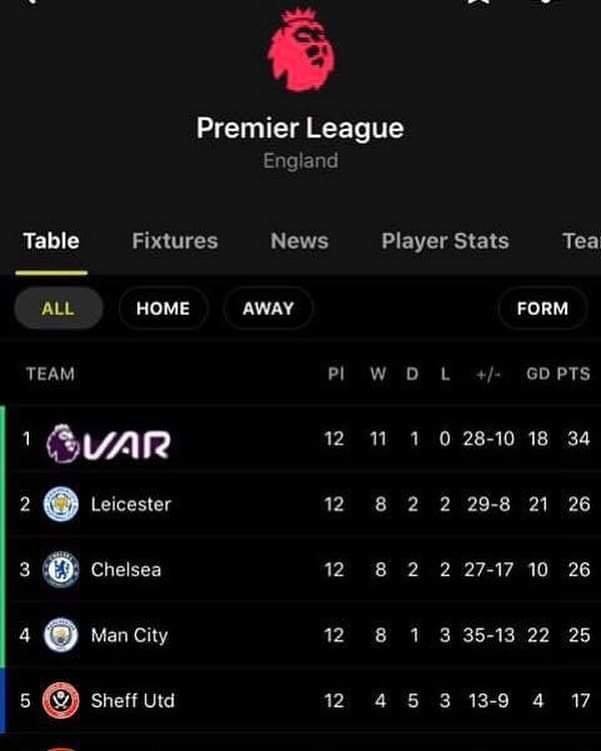Viewport: 601px width, 751px height.
Task: Open the Chelsea team name link
Action: point(126,569)
